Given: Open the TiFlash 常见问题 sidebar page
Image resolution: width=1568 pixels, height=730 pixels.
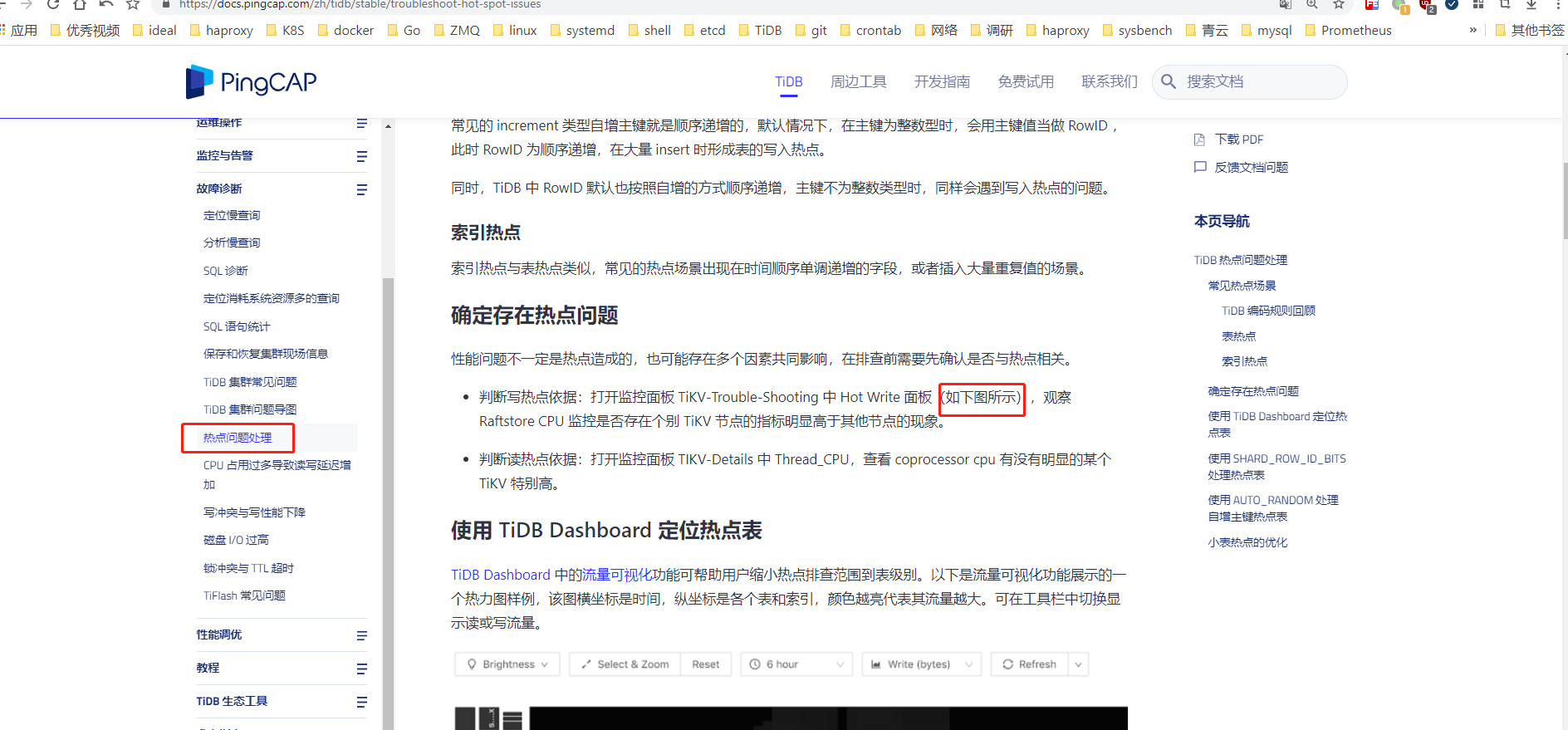Looking at the screenshot, I should point(244,595).
